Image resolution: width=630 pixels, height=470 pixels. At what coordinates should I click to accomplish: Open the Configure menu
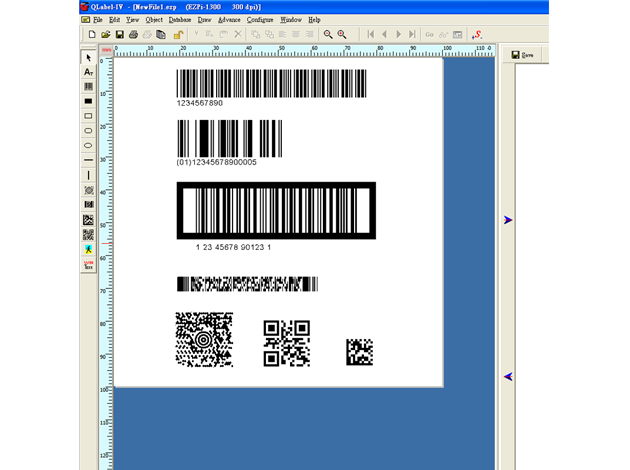pos(260,19)
